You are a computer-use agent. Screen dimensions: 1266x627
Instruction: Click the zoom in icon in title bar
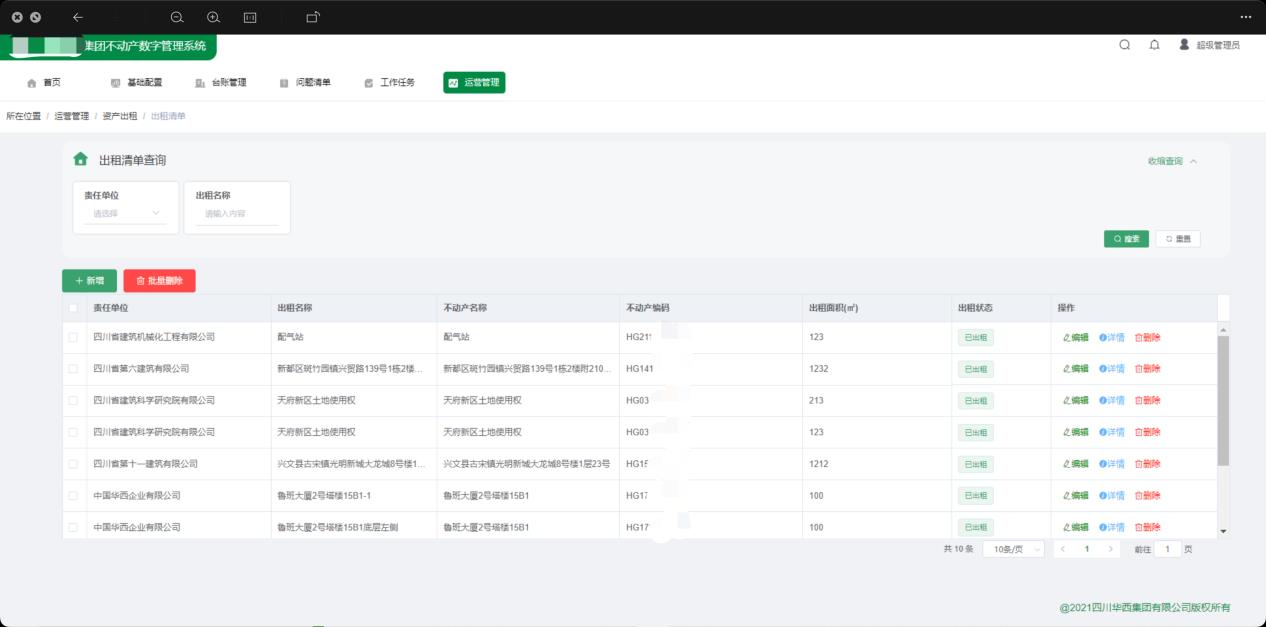click(x=213, y=17)
